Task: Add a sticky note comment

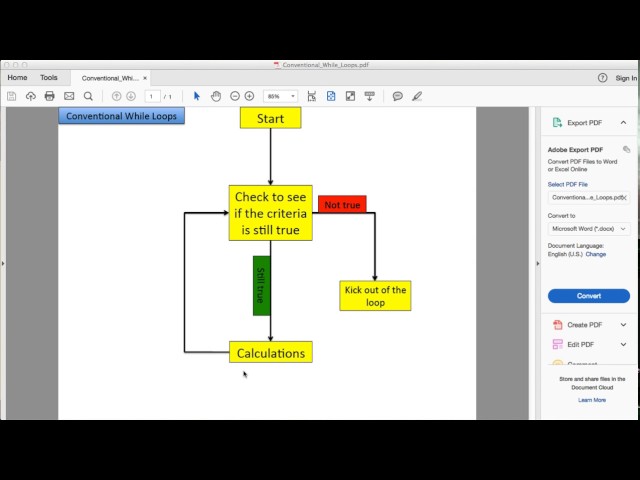Action: [398, 96]
